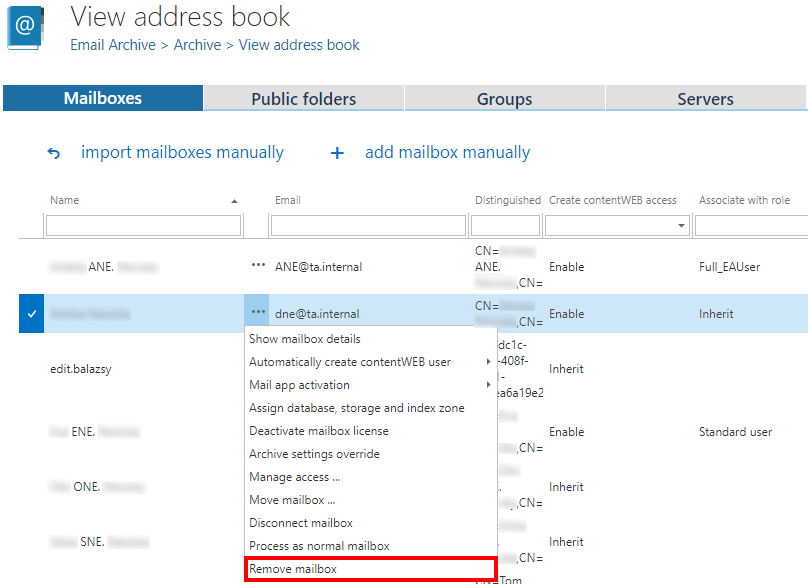Click the import mailboxes manually link

click(182, 153)
